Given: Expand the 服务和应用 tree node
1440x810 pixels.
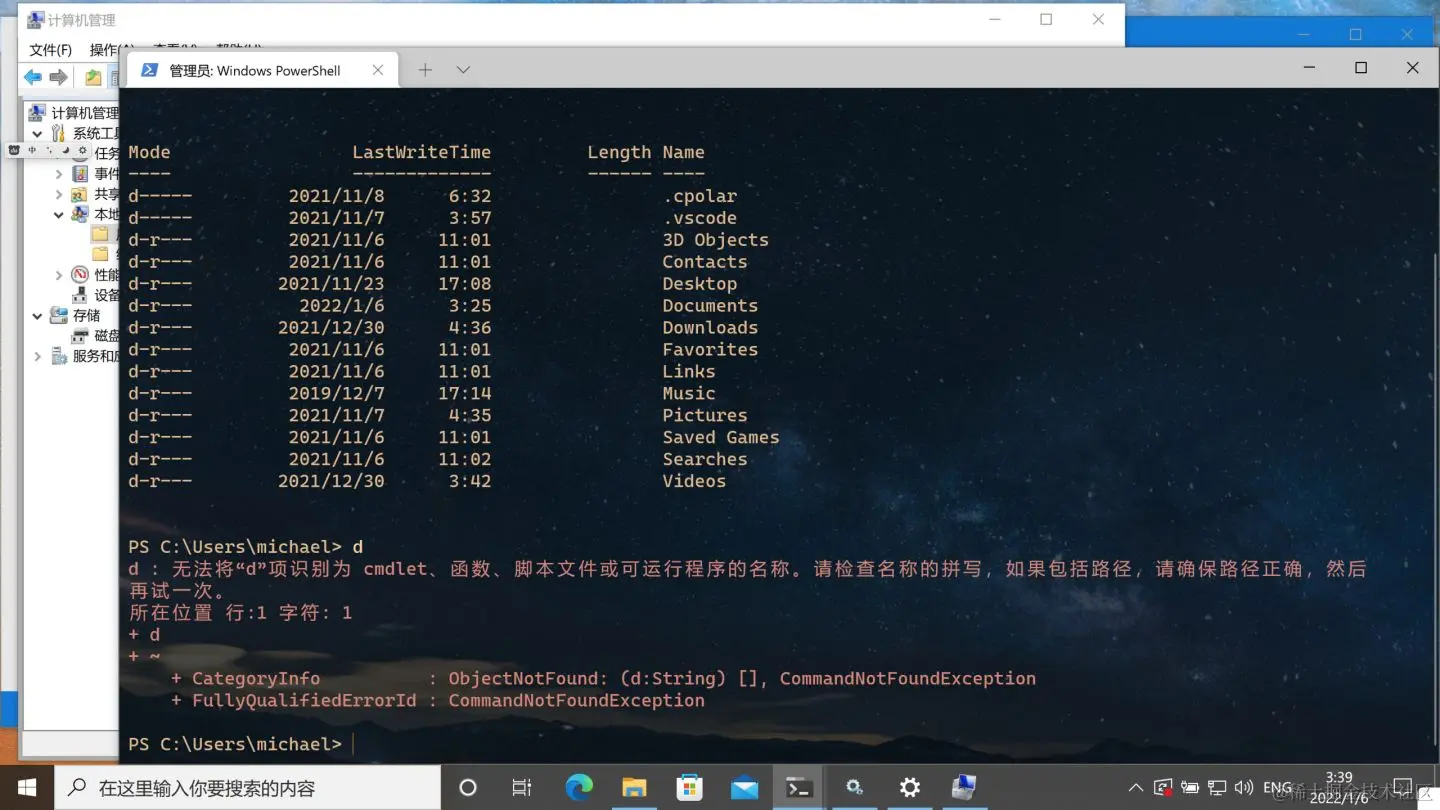Looking at the screenshot, I should (x=37, y=356).
